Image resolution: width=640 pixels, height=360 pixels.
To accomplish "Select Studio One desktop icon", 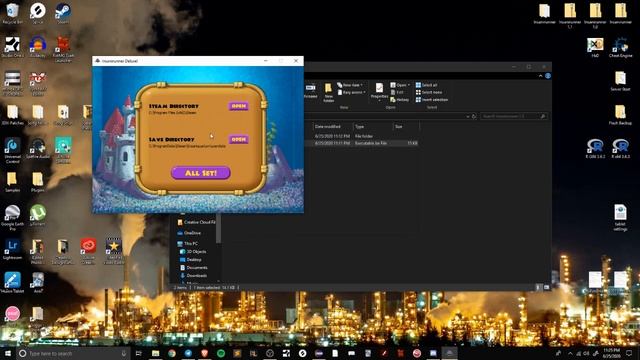I will (x=12, y=47).
